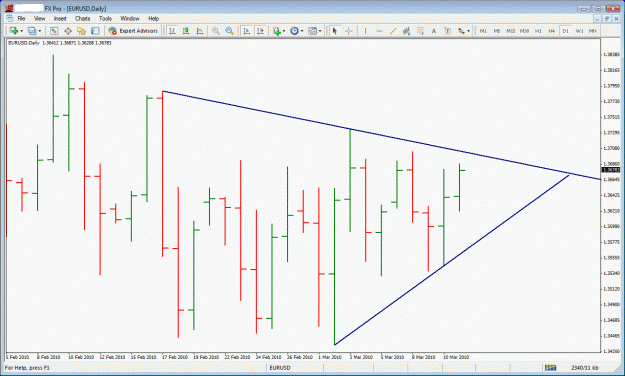Open the Indicators list icon

tap(277, 31)
